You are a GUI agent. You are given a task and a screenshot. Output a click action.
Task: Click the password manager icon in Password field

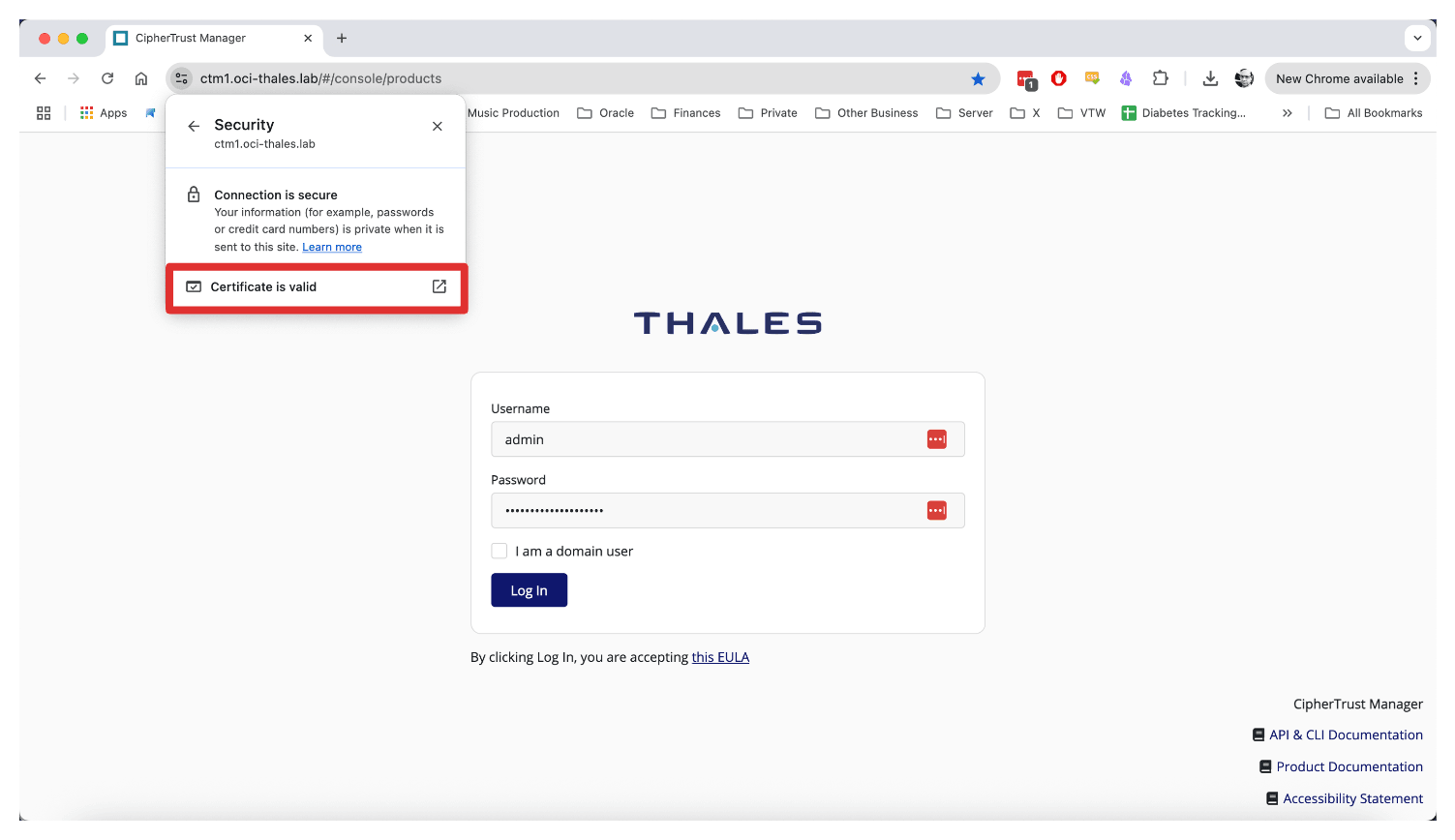click(937, 510)
